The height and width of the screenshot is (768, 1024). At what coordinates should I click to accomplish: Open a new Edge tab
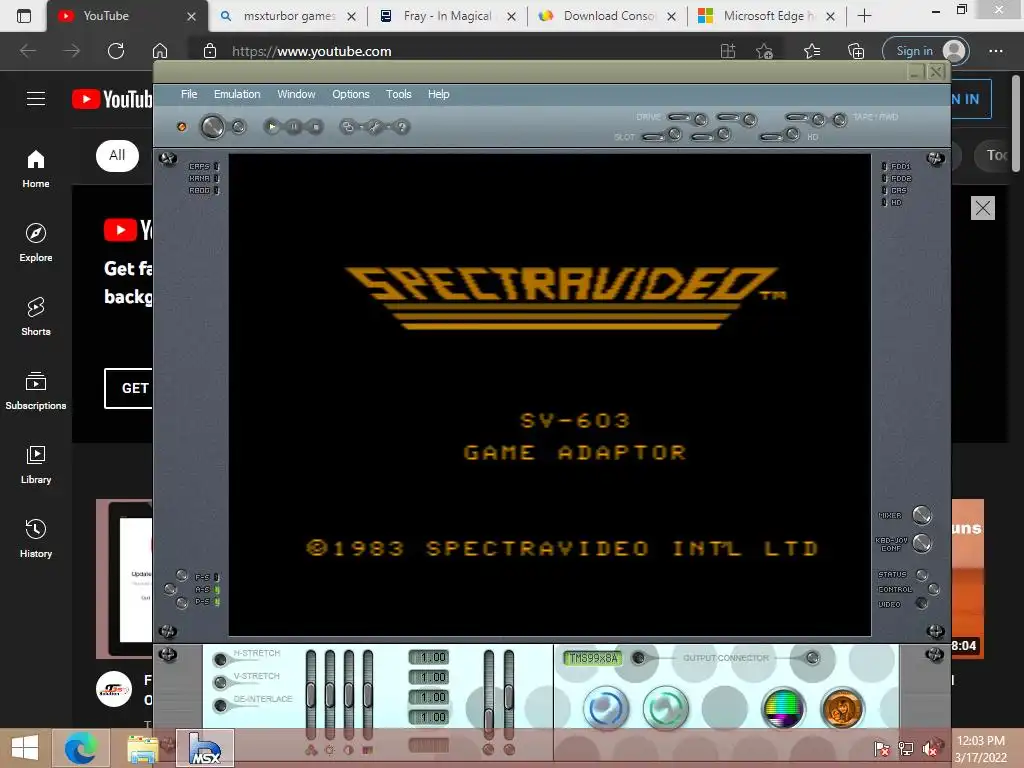click(x=864, y=16)
